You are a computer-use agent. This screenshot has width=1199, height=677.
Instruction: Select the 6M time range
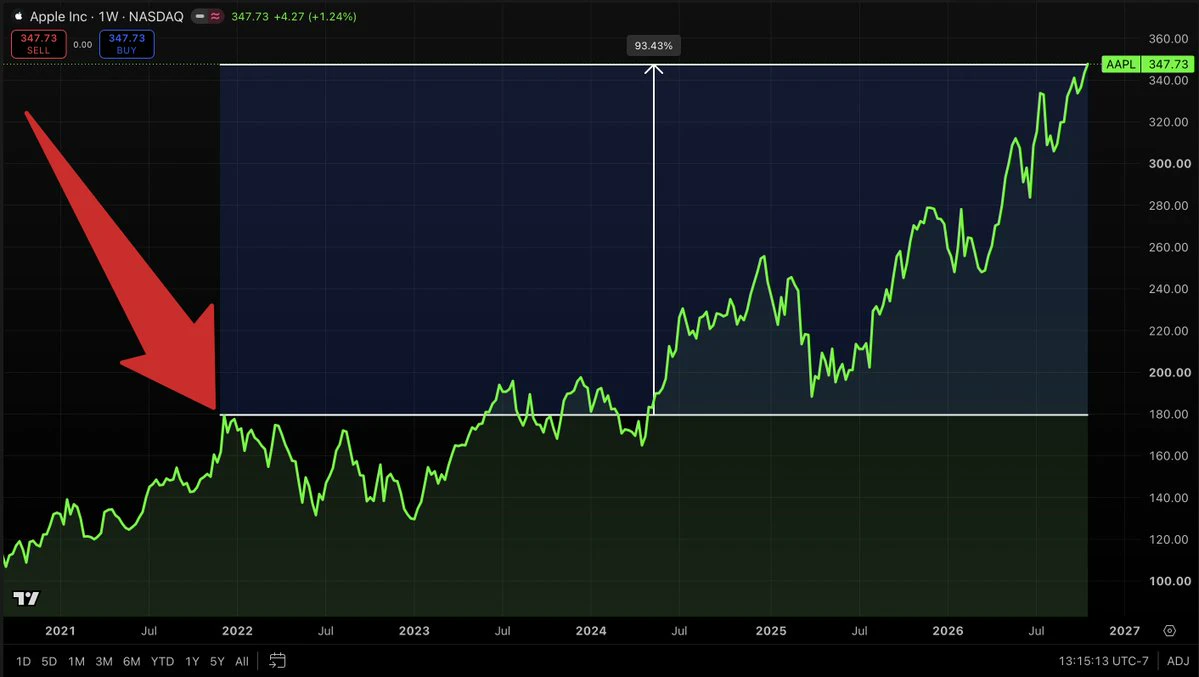tap(132, 661)
